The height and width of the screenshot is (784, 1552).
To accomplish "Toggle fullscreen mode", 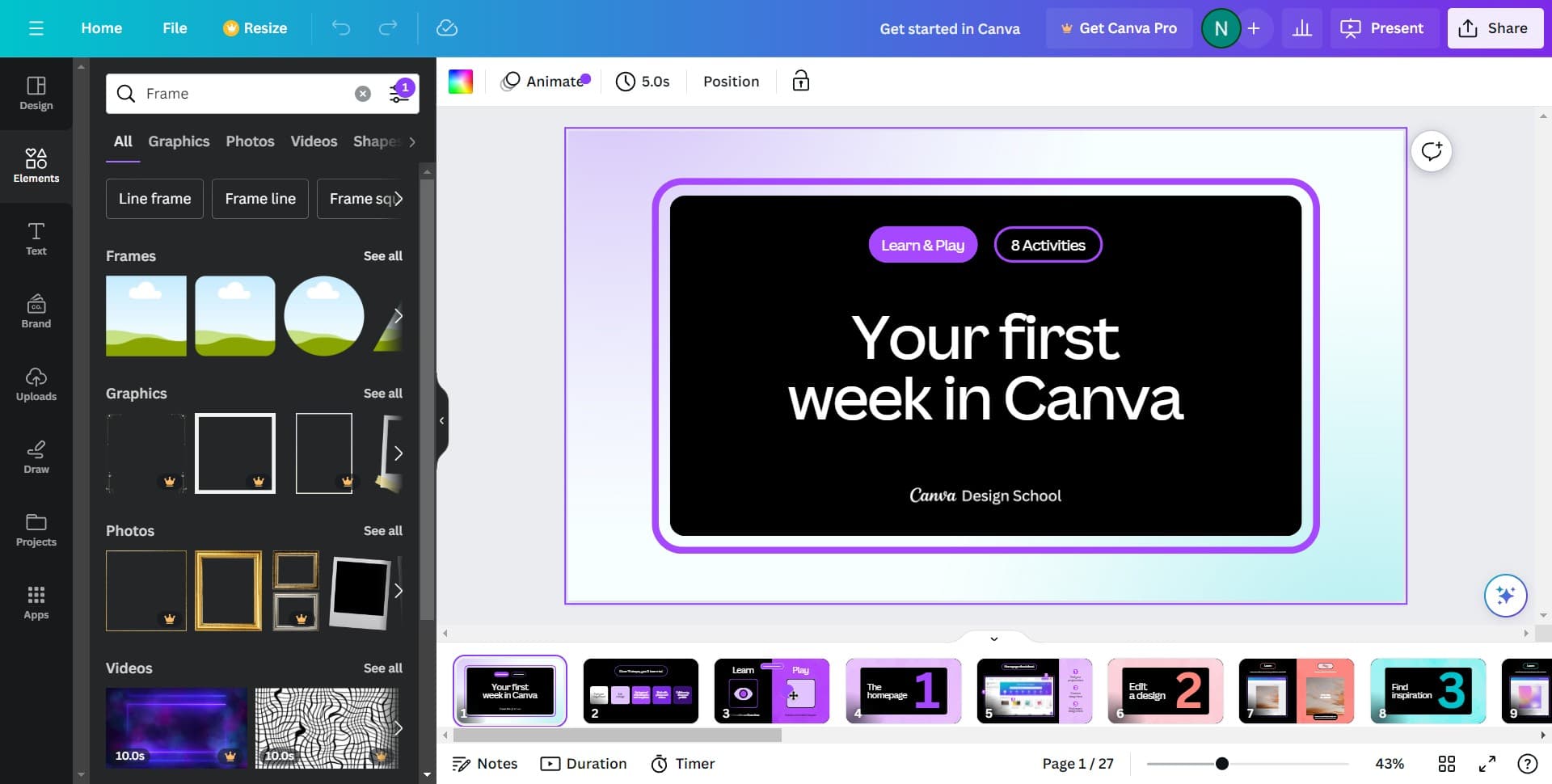I will point(1487,764).
